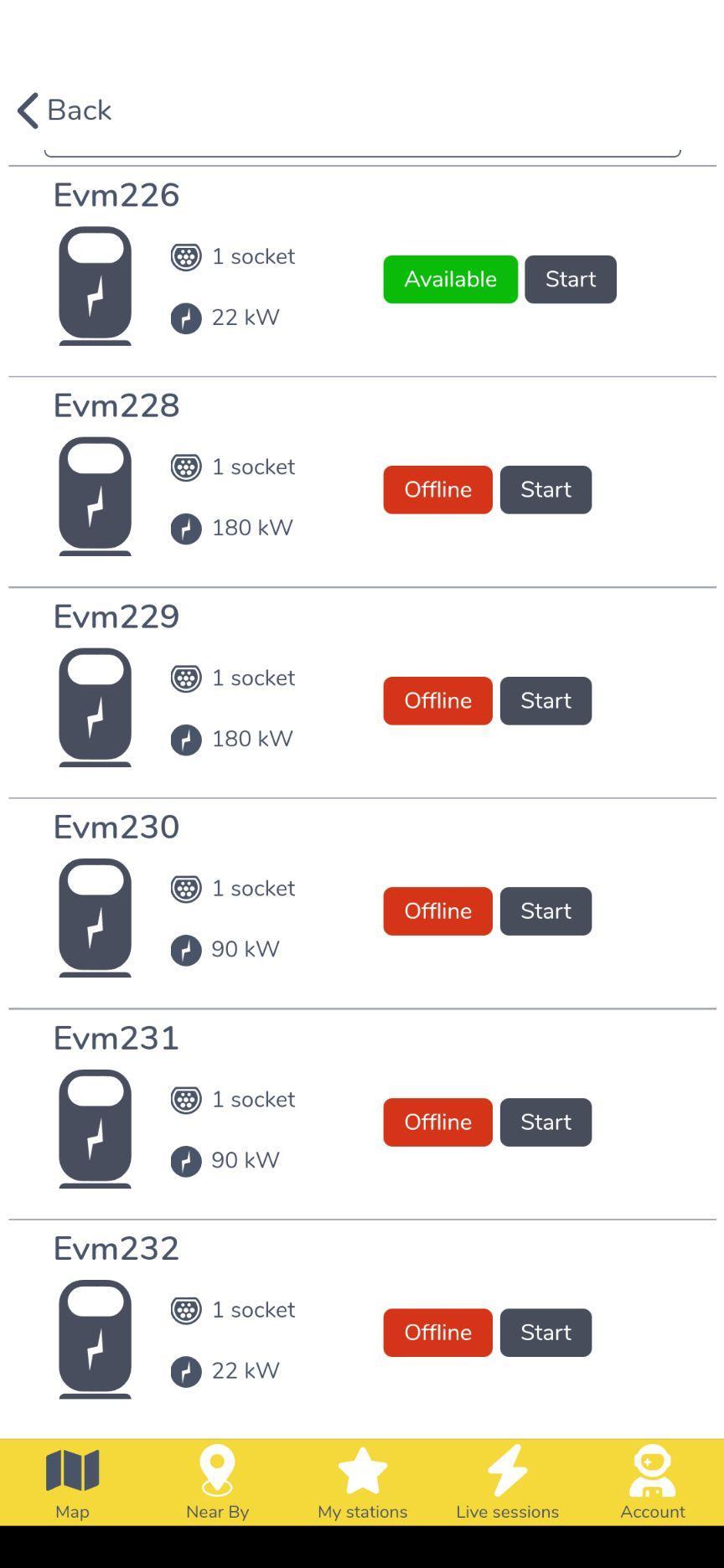Viewport: 724px width, 1568px height.
Task: Open My stations tab
Action: 362,1482
